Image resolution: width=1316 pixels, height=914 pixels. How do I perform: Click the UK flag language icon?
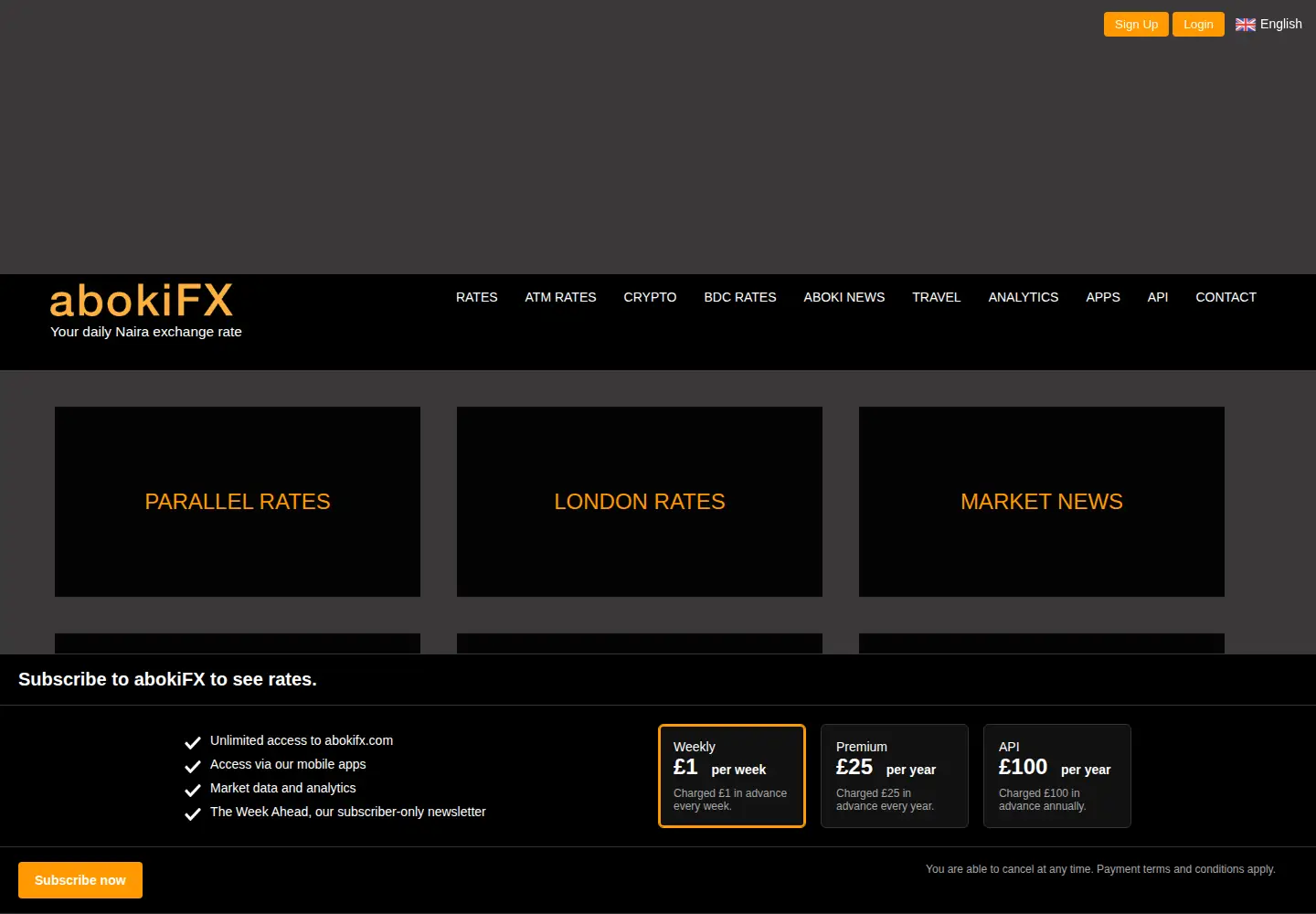(1246, 25)
